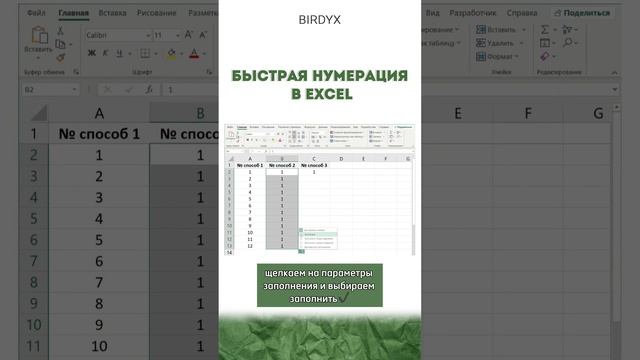
Task: Click the Paste clipboard icon in Excel
Action: click(40, 35)
